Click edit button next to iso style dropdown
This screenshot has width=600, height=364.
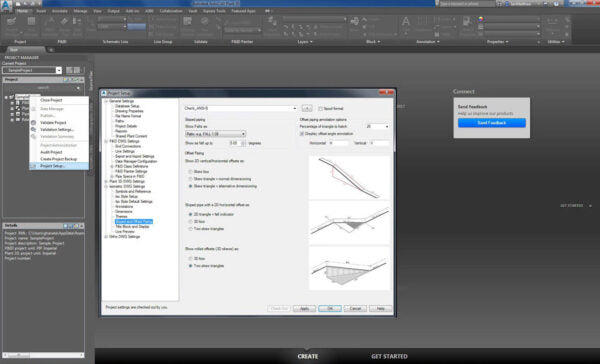click(x=307, y=108)
